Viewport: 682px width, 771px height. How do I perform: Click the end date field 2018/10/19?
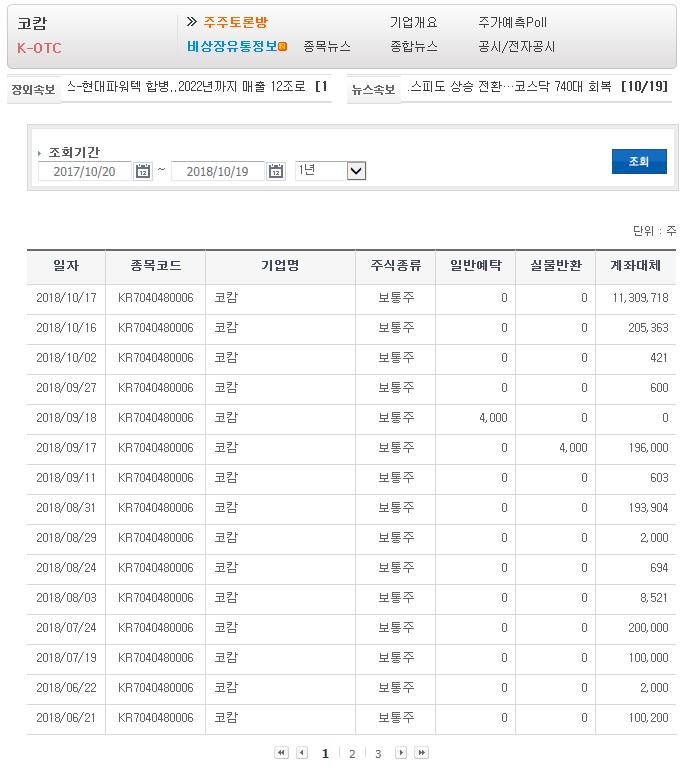click(218, 171)
